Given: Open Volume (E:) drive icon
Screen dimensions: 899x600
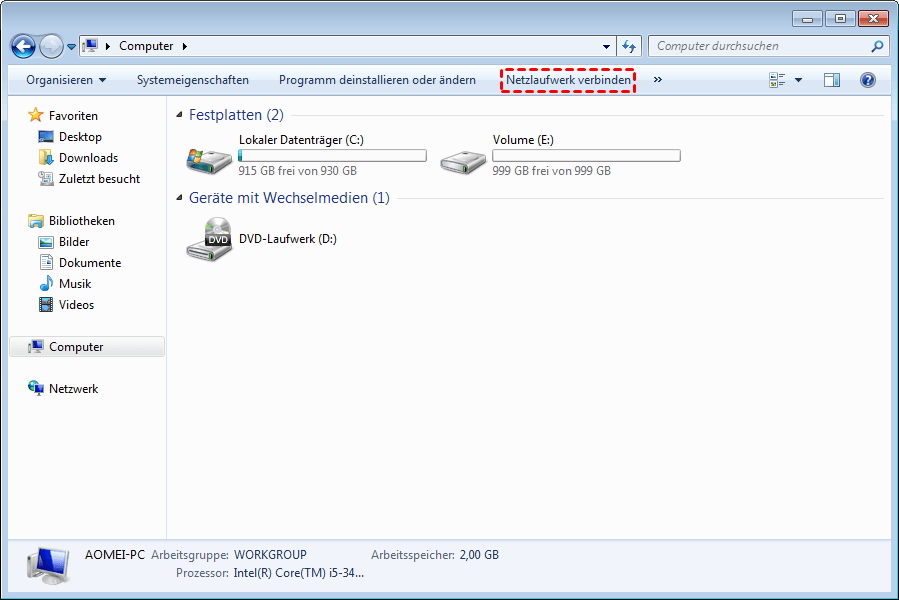Looking at the screenshot, I should (x=462, y=157).
